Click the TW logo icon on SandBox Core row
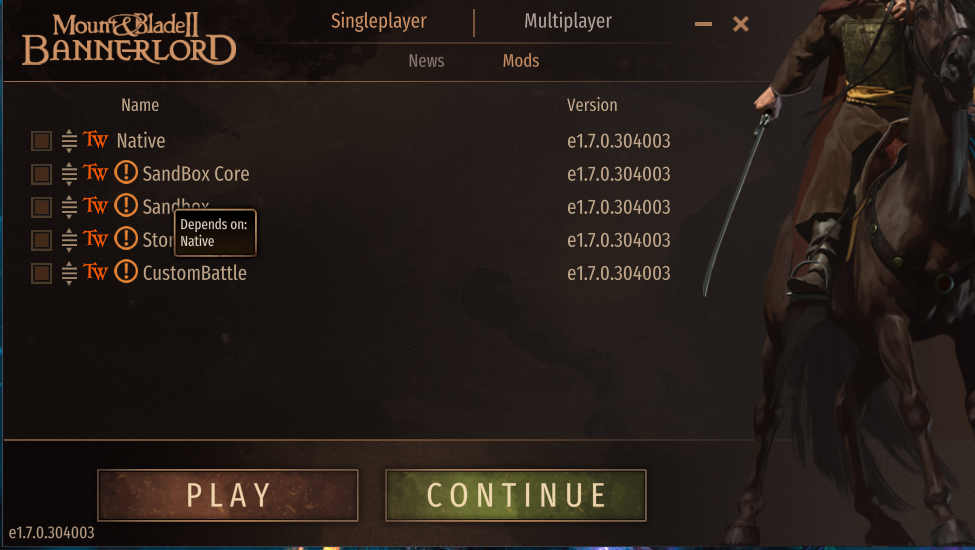 pyautogui.click(x=95, y=172)
